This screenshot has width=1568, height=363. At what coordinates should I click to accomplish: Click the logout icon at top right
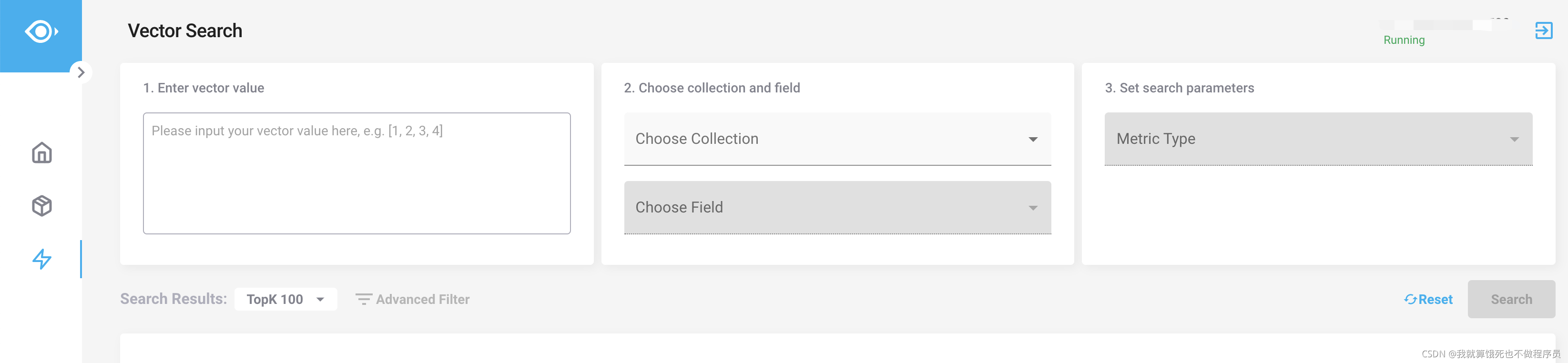(1543, 30)
